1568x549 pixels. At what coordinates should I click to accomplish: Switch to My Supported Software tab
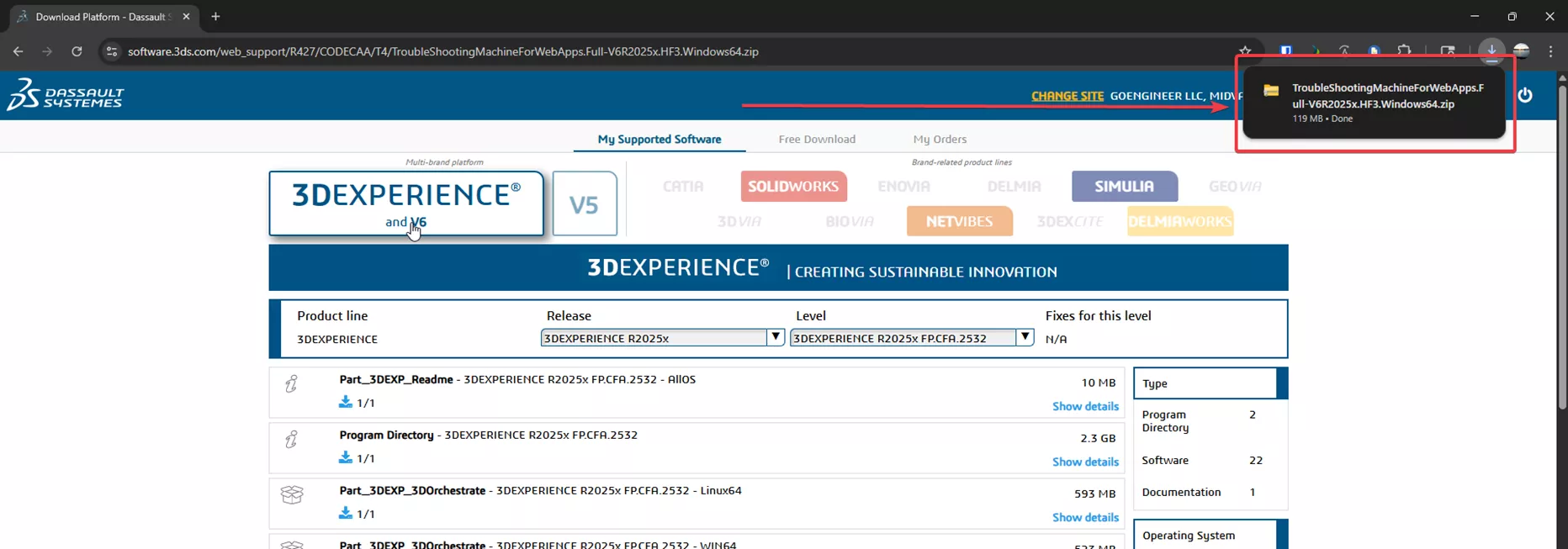(660, 139)
